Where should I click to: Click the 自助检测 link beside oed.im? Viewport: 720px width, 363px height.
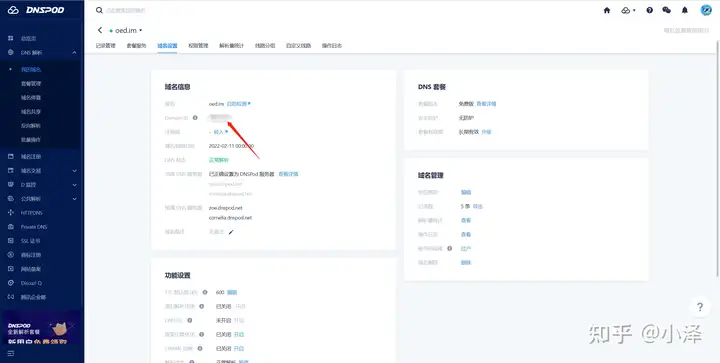239,104
